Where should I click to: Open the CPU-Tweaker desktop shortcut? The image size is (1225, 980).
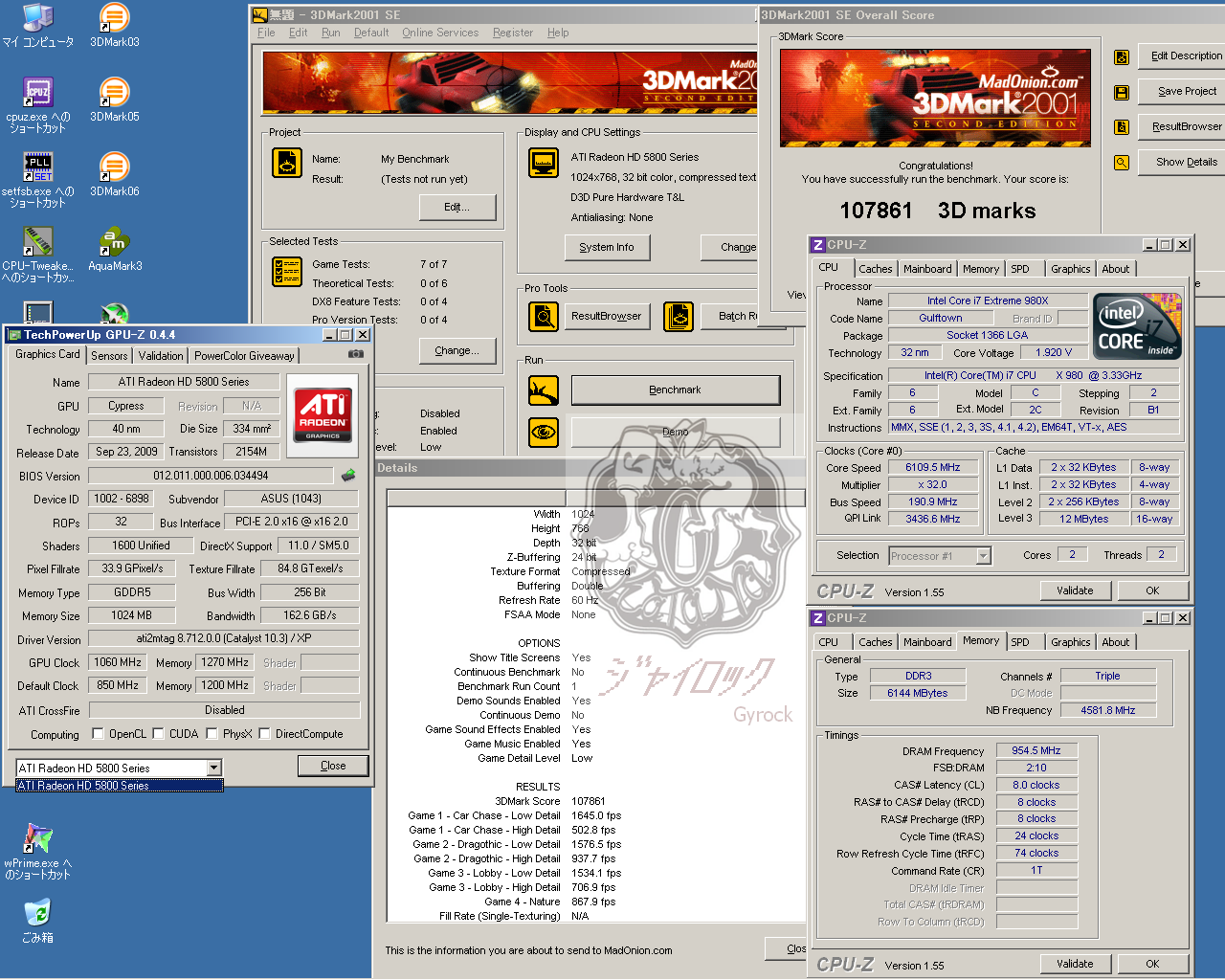point(38,254)
